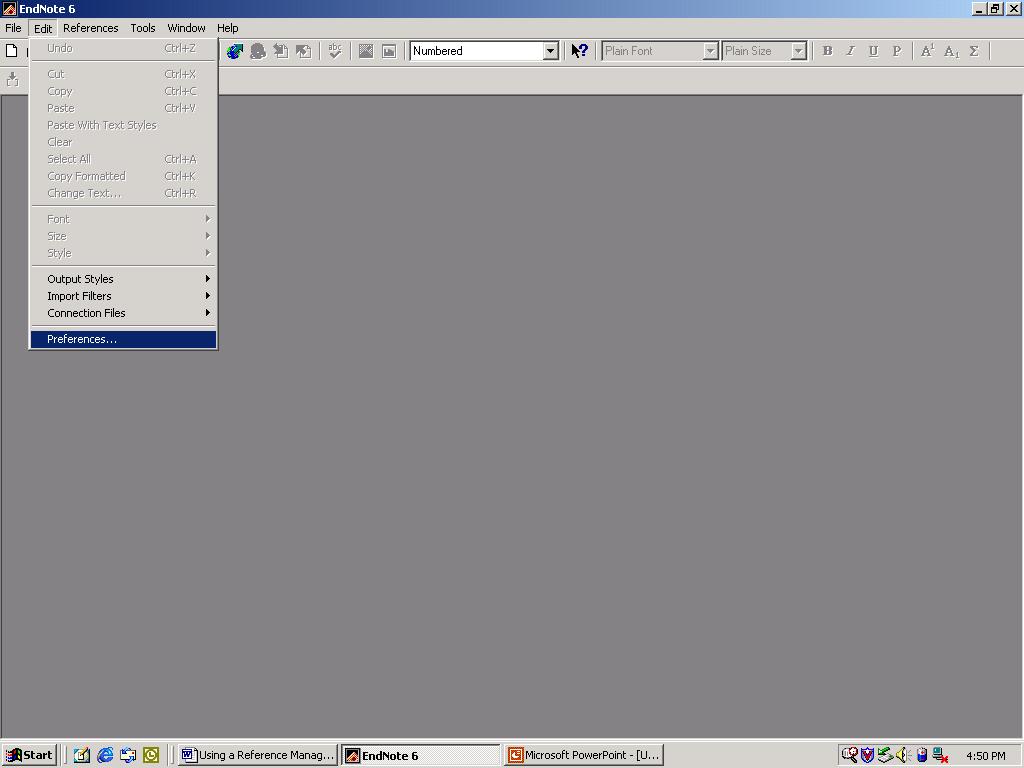The image size is (1024, 768).
Task: Choose Clear from the Edit menu
Action: 123,142
